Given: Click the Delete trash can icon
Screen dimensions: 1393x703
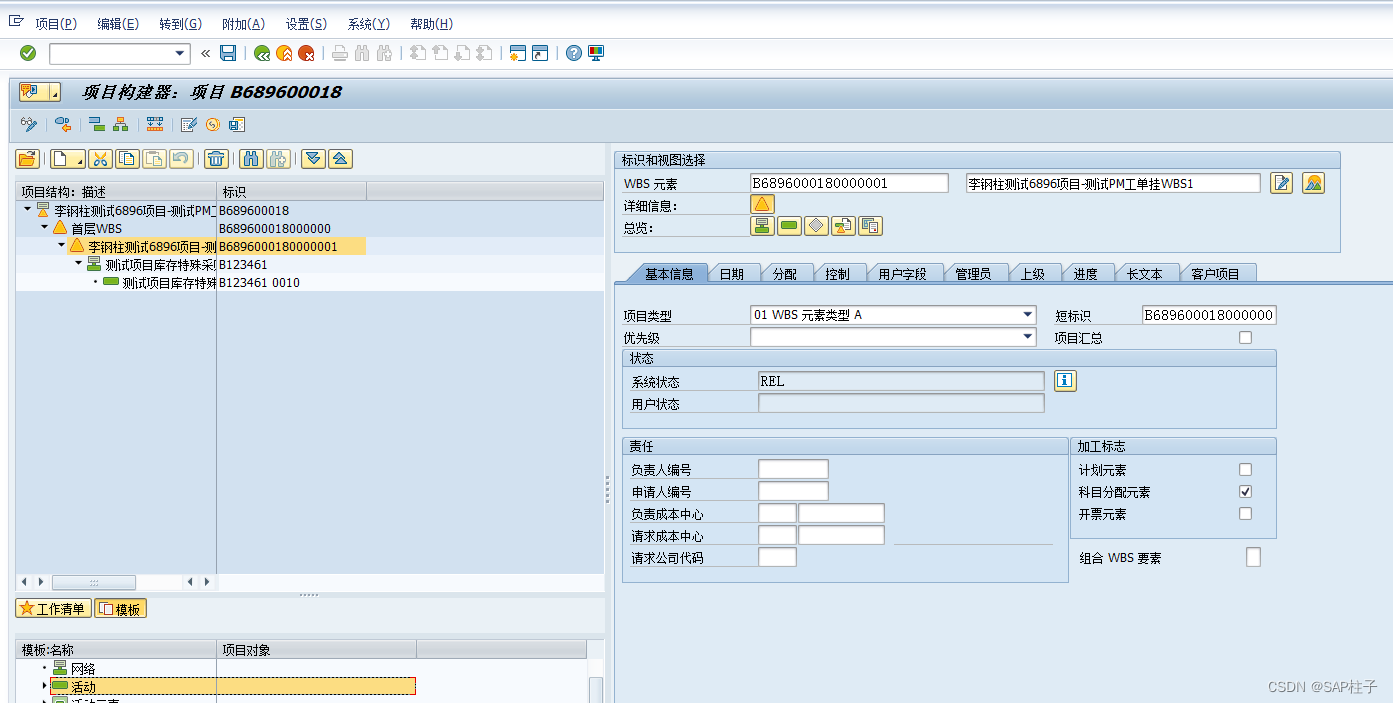Looking at the screenshot, I should pos(216,158).
